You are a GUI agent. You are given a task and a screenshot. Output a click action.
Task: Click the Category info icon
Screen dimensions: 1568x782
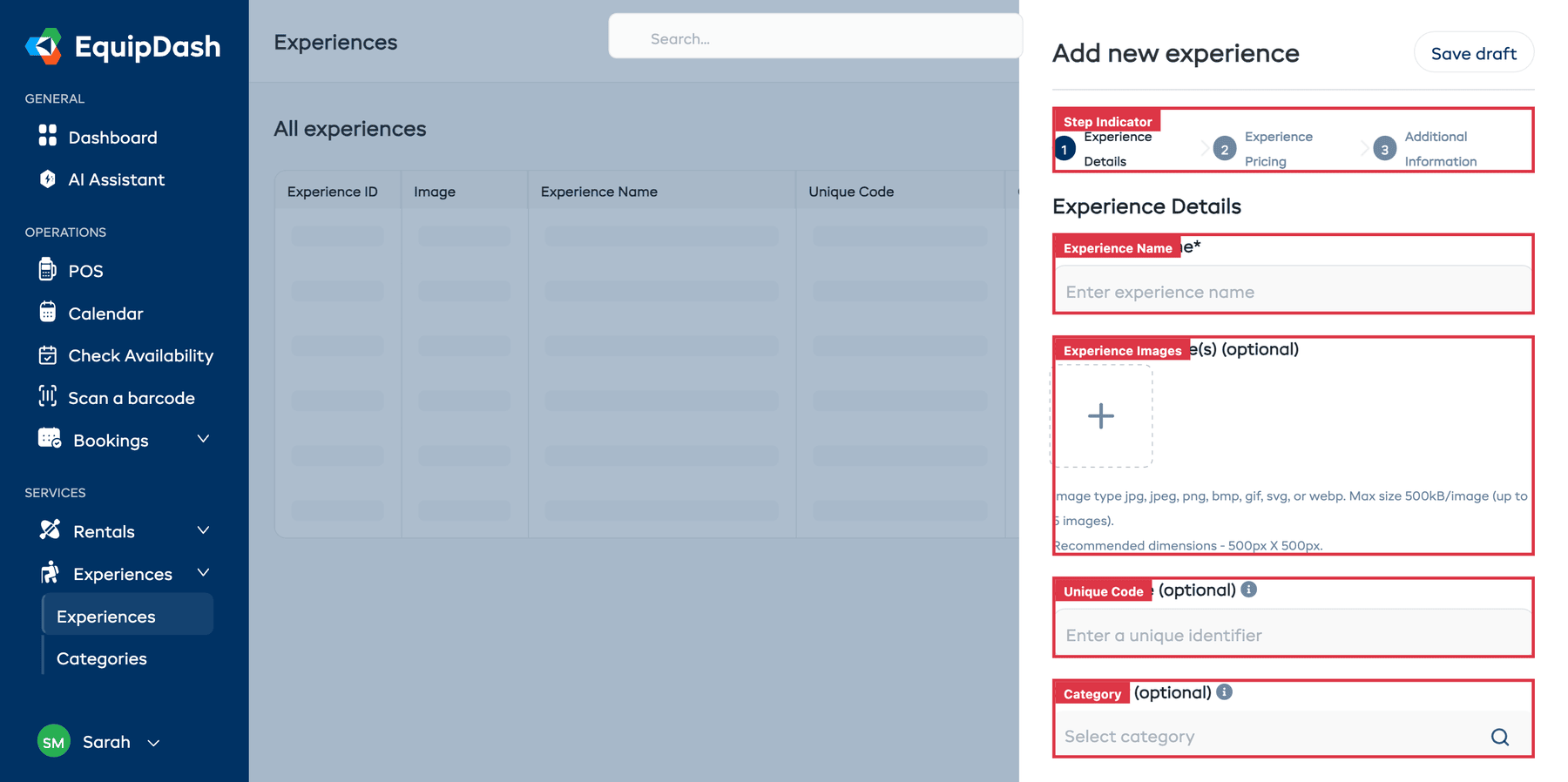coord(1224,692)
